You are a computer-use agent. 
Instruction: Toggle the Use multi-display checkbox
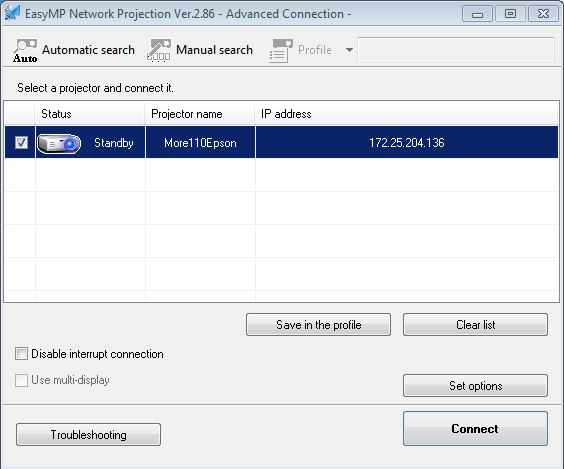click(x=21, y=380)
